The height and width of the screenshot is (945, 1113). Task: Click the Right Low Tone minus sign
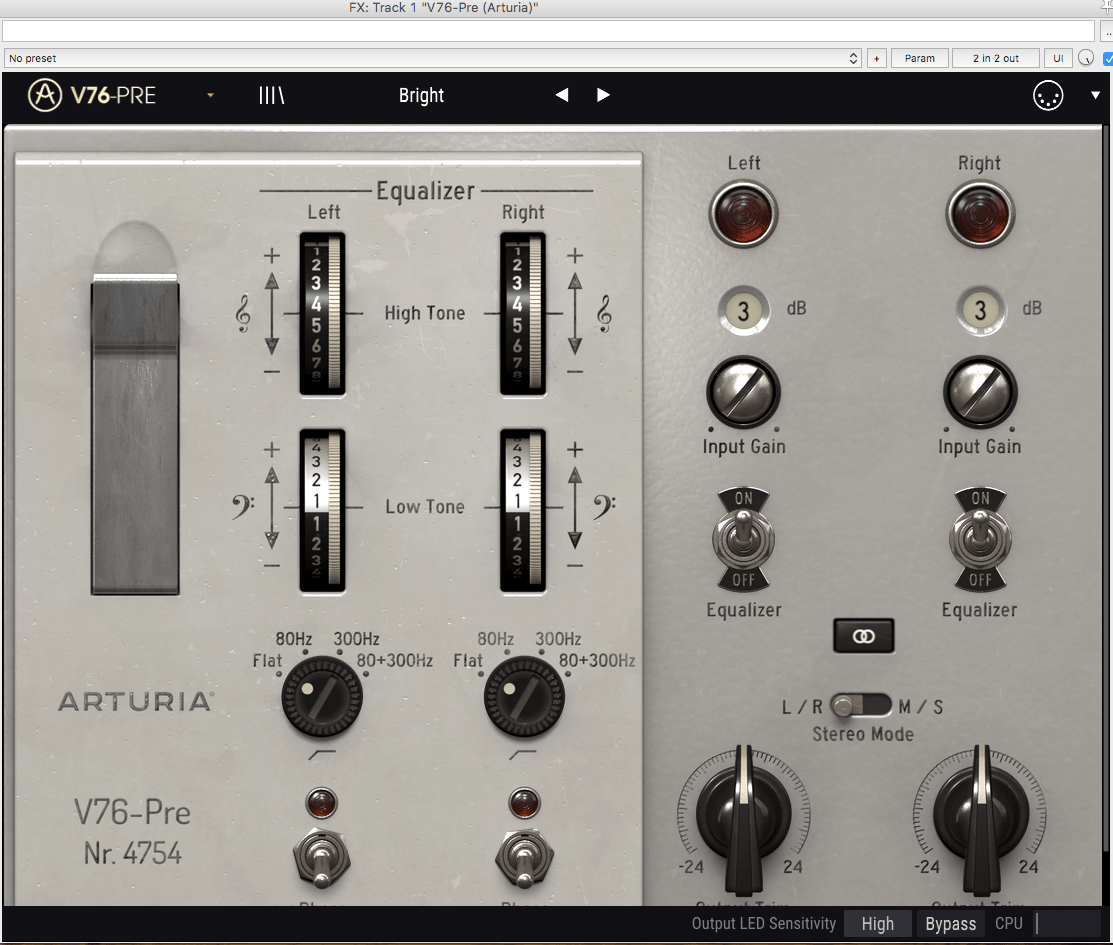point(575,566)
